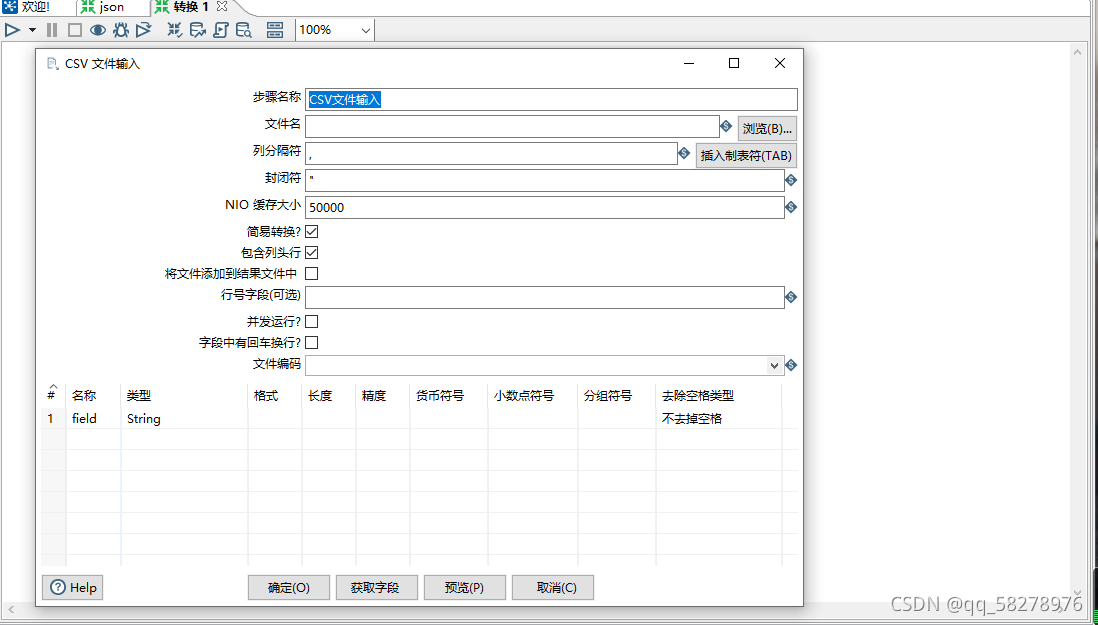Click the 列分隔符 input field
The width and height of the screenshot is (1098, 625).
(491, 153)
